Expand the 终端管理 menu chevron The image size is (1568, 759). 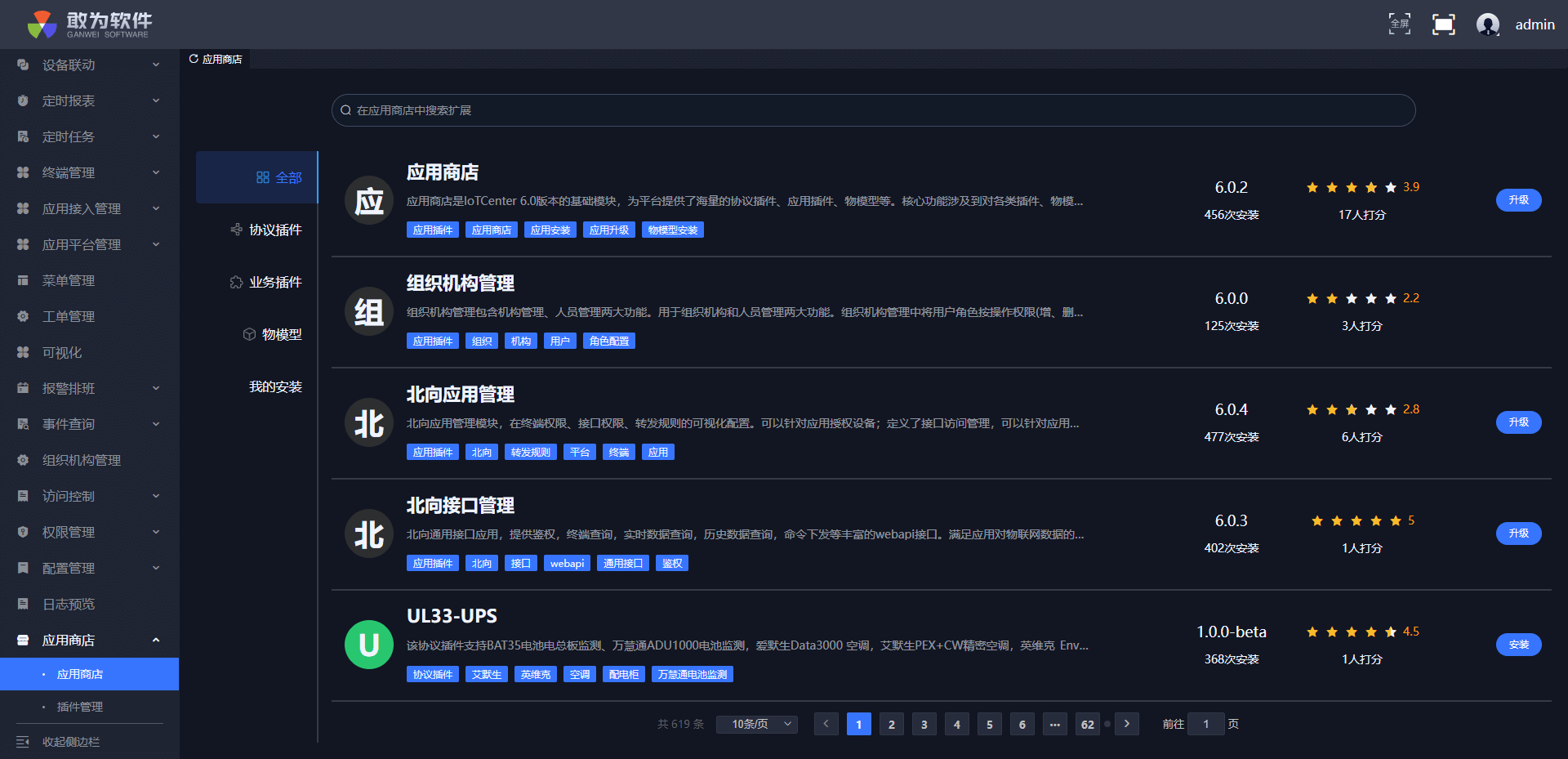(x=156, y=172)
